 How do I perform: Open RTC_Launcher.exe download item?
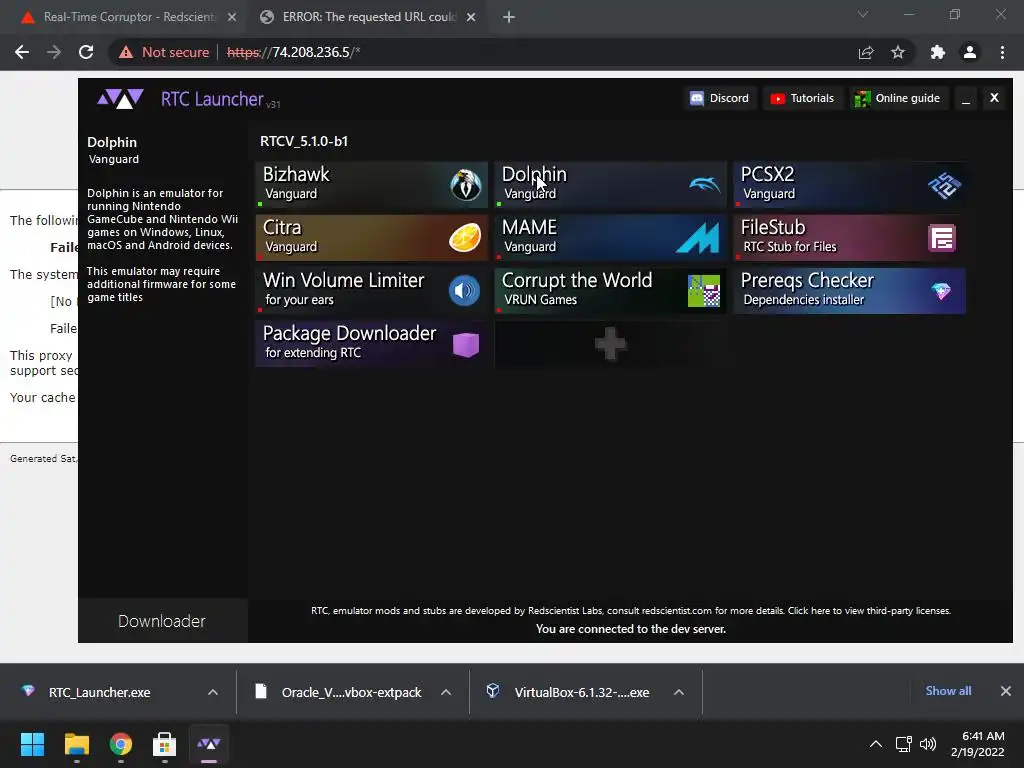98,692
